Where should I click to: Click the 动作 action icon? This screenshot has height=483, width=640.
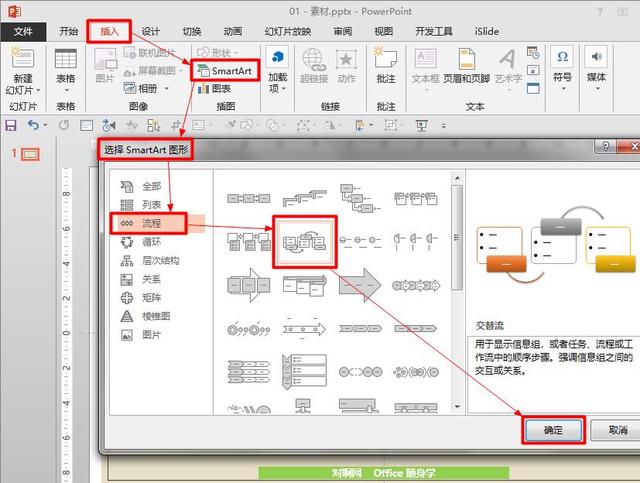tap(346, 60)
